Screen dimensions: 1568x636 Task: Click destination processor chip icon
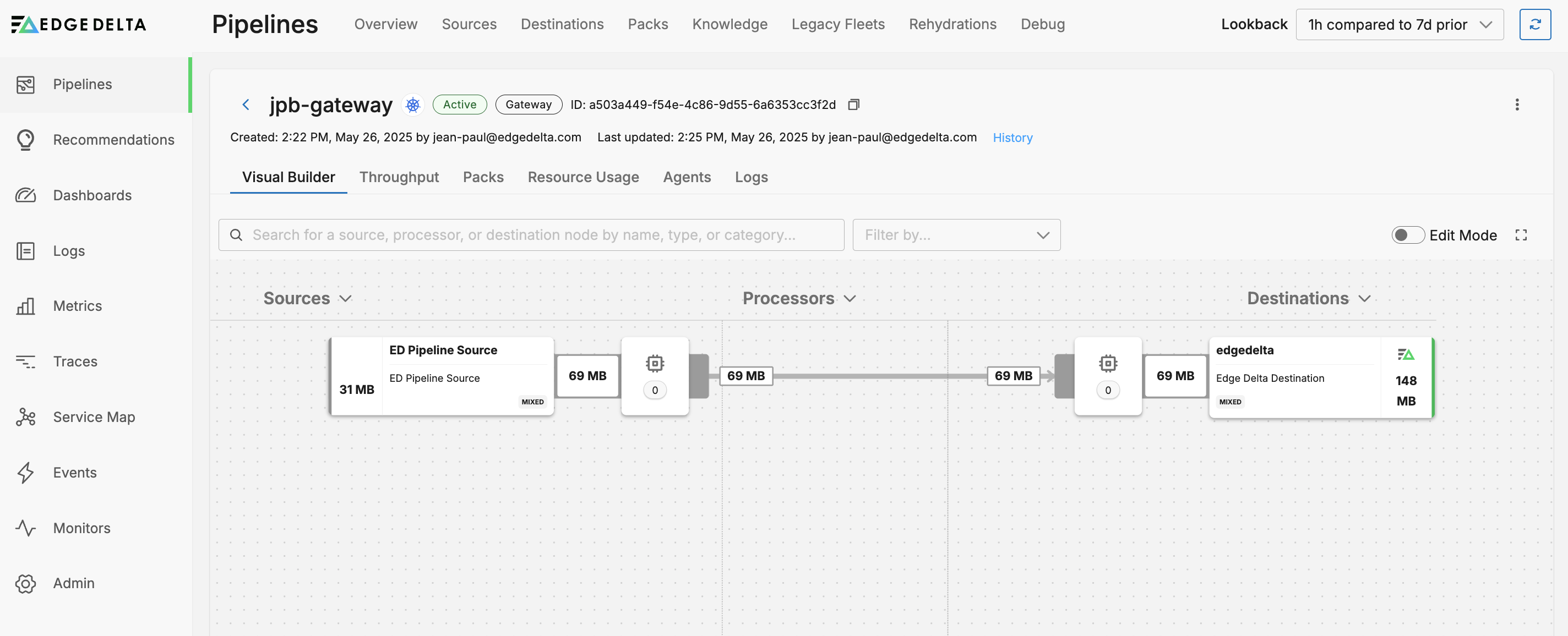coord(1108,364)
